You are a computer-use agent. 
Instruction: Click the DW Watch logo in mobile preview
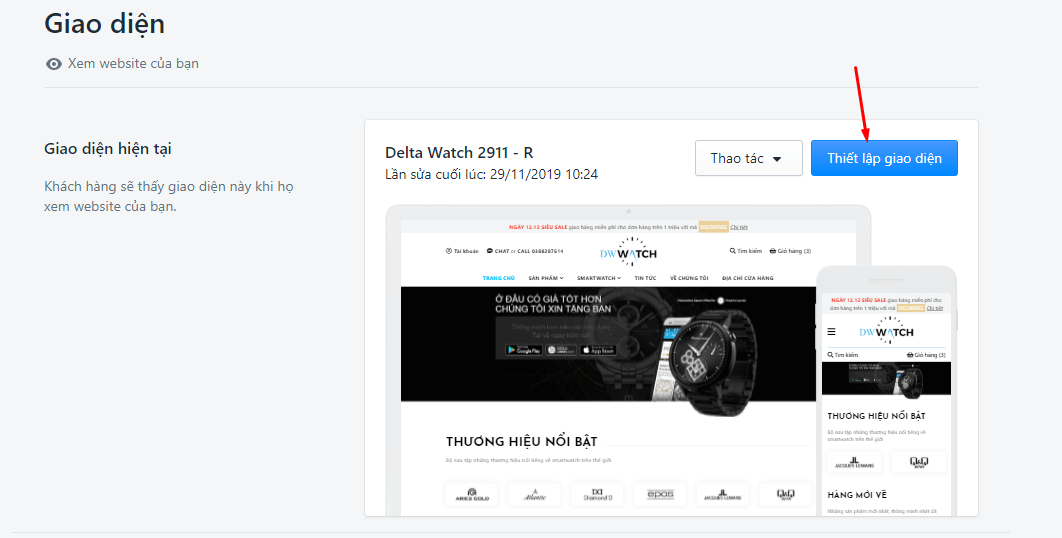(886, 331)
